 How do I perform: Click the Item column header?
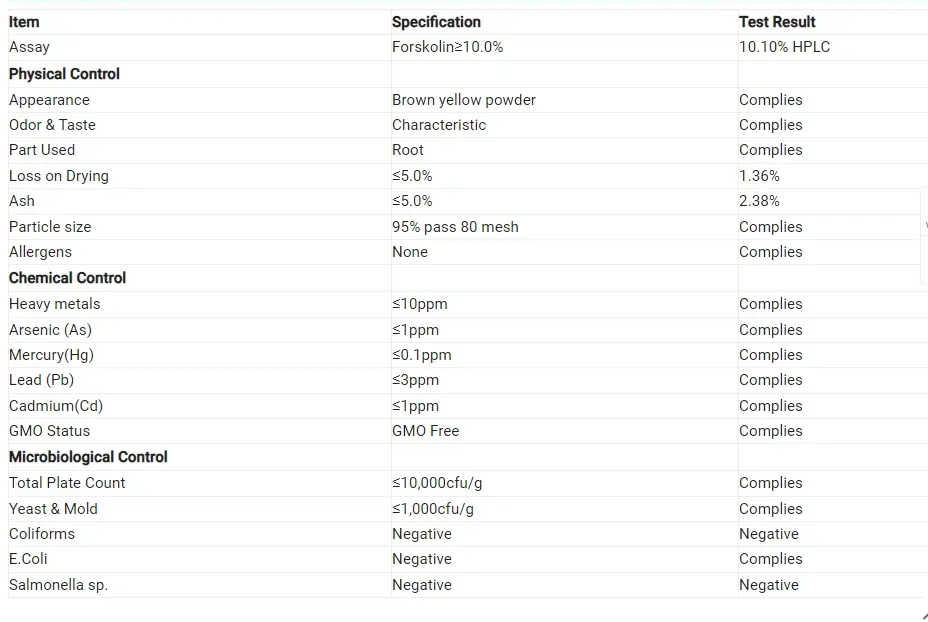click(24, 22)
